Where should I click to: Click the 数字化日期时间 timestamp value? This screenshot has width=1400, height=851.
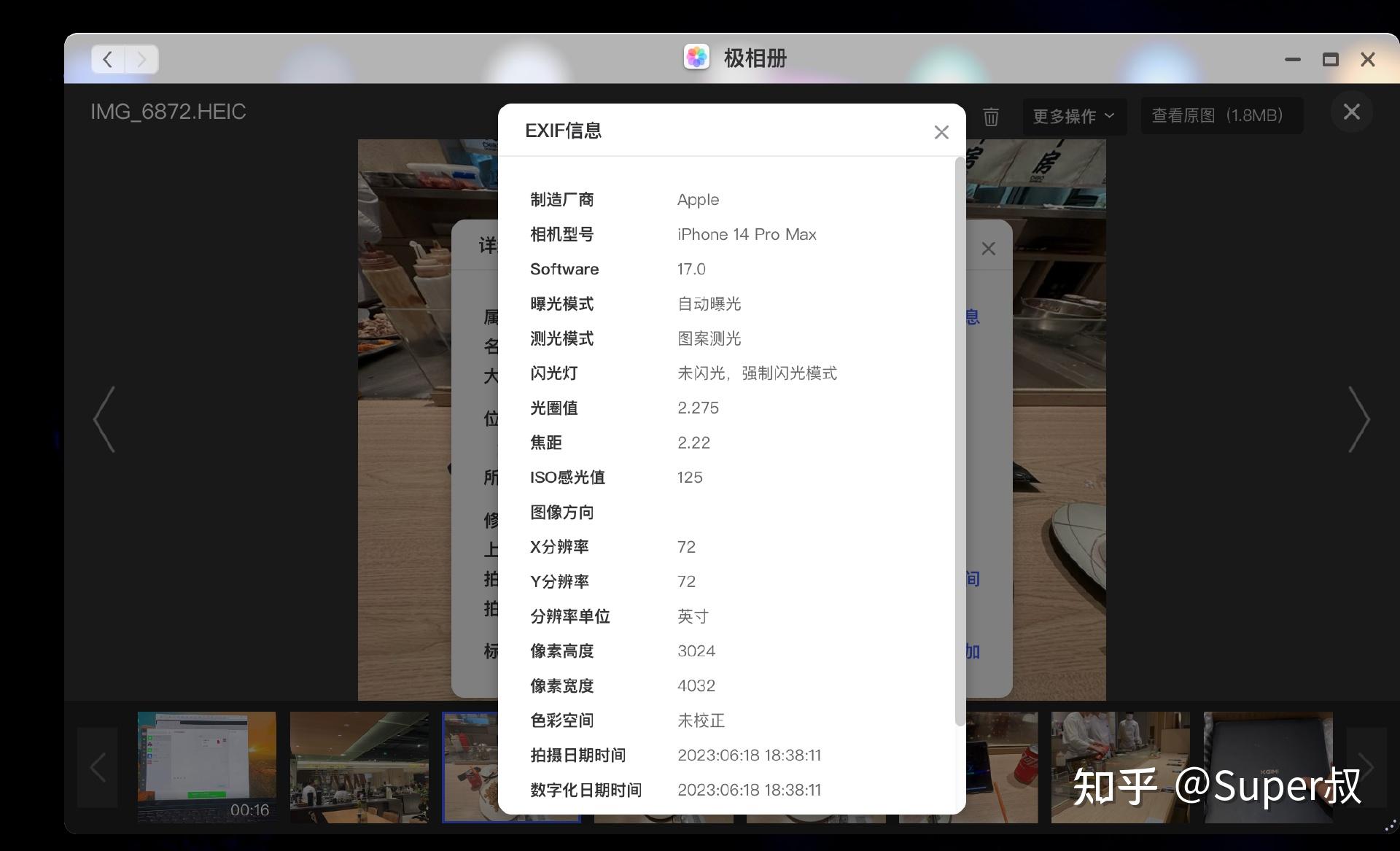coord(749,790)
